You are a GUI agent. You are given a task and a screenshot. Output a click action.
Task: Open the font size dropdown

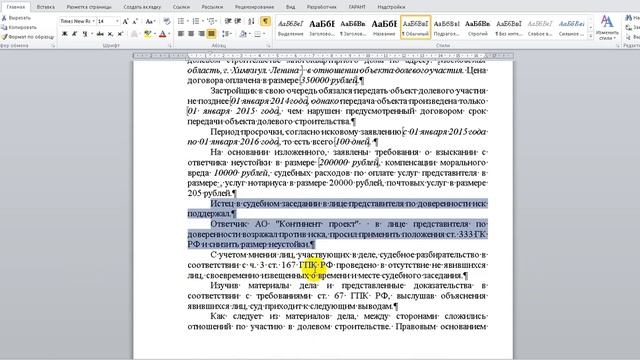(x=117, y=21)
